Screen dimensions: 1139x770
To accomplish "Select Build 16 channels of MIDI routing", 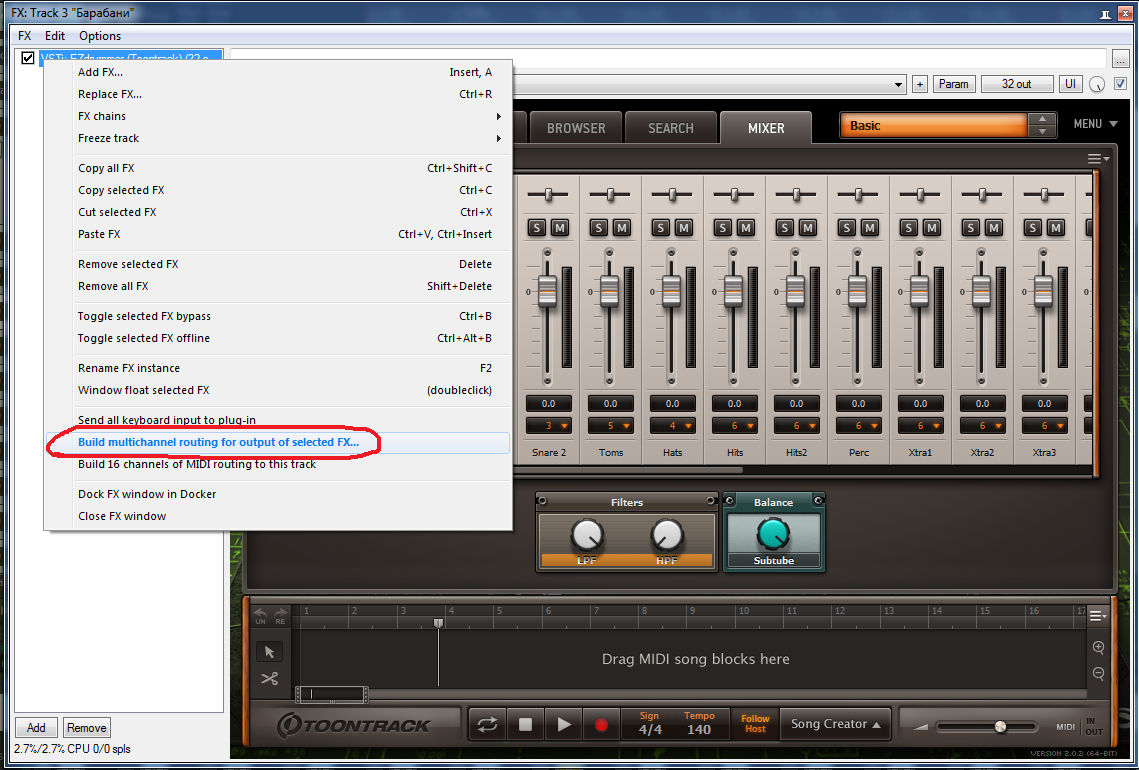I will [277, 464].
